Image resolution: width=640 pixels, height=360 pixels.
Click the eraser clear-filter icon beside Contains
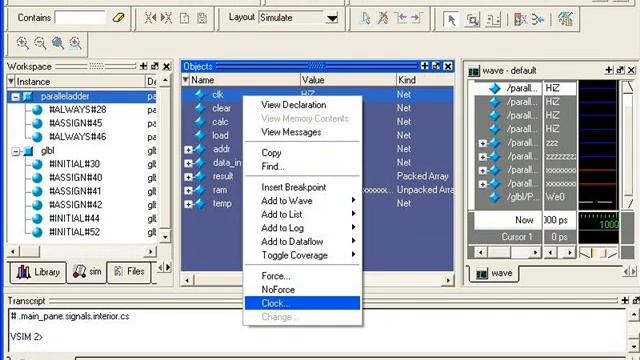click(x=118, y=18)
